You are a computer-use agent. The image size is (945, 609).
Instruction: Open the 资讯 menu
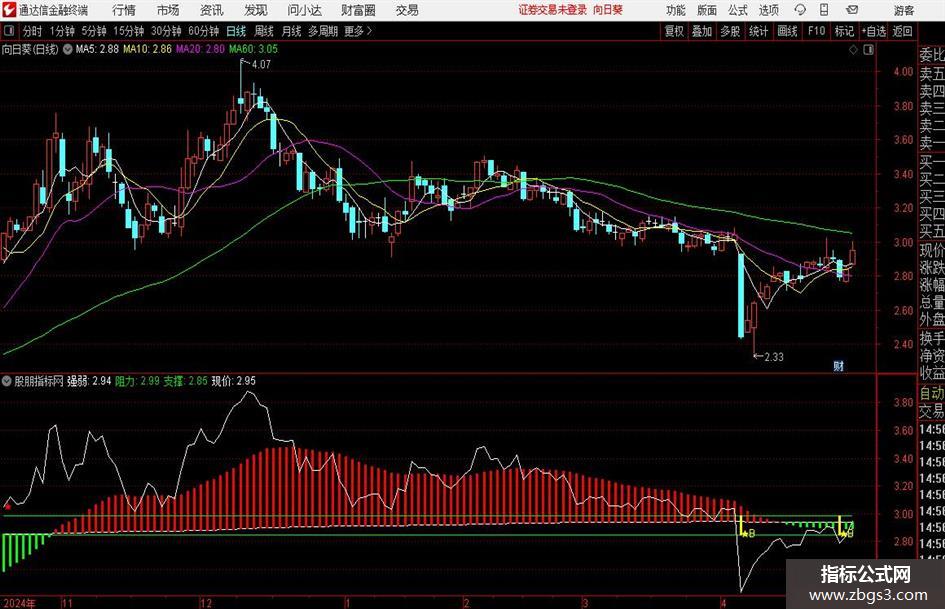point(212,10)
